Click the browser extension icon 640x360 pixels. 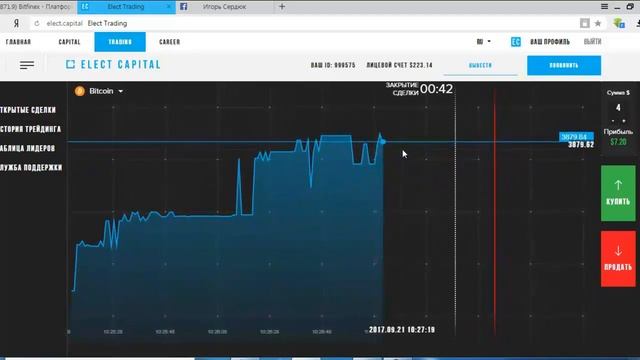pos(619,23)
